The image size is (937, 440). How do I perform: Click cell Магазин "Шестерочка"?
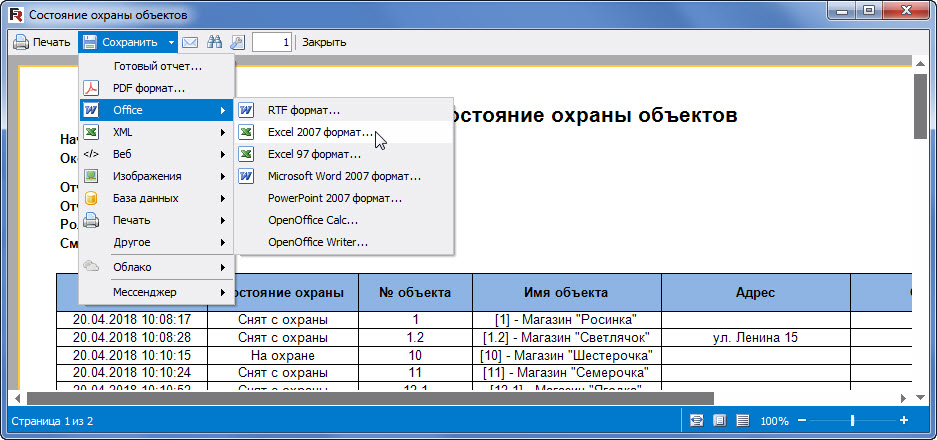pos(567,355)
